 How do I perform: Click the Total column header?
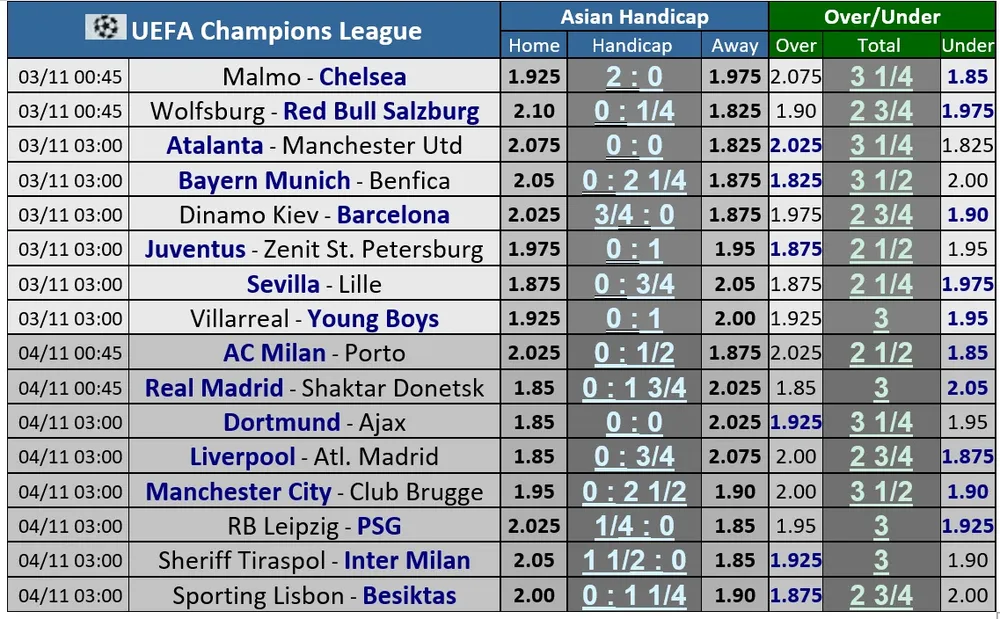coord(881,45)
